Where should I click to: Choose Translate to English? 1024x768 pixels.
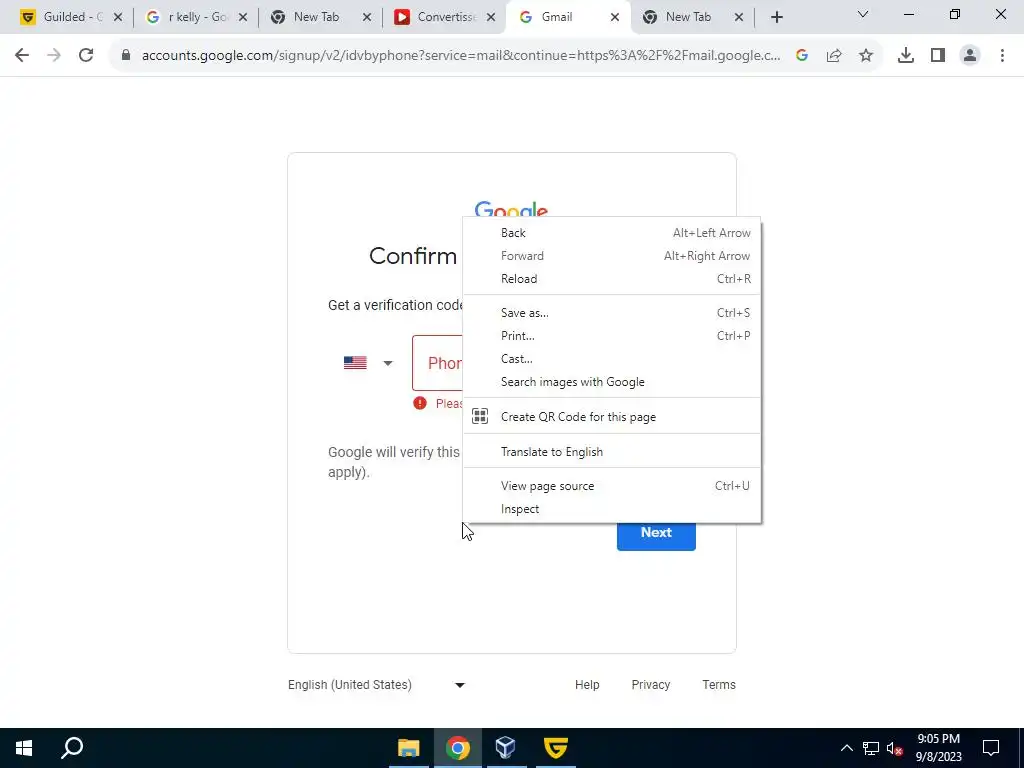pyautogui.click(x=612, y=452)
